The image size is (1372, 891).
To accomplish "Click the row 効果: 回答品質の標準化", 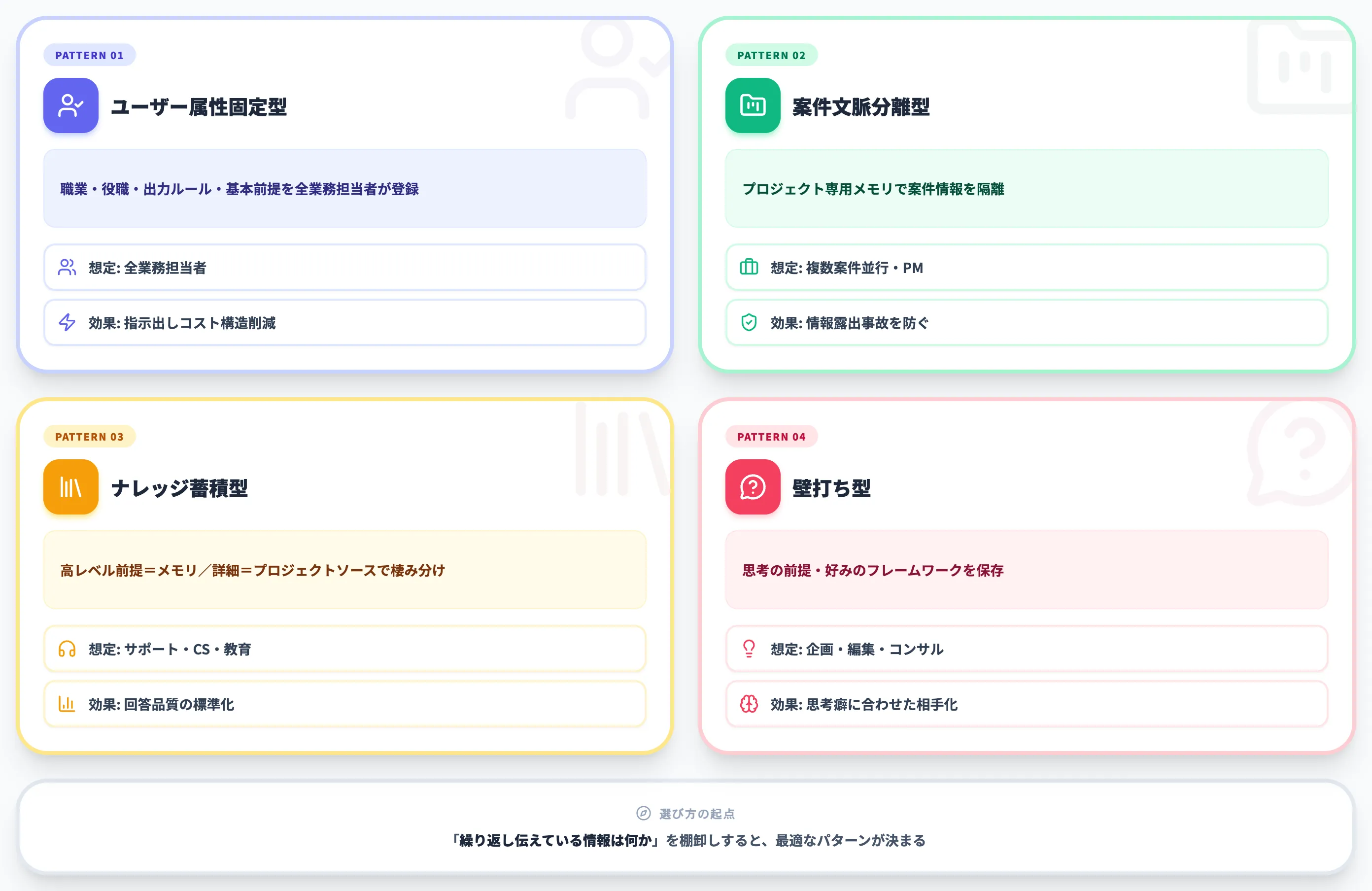I will click(x=345, y=704).
